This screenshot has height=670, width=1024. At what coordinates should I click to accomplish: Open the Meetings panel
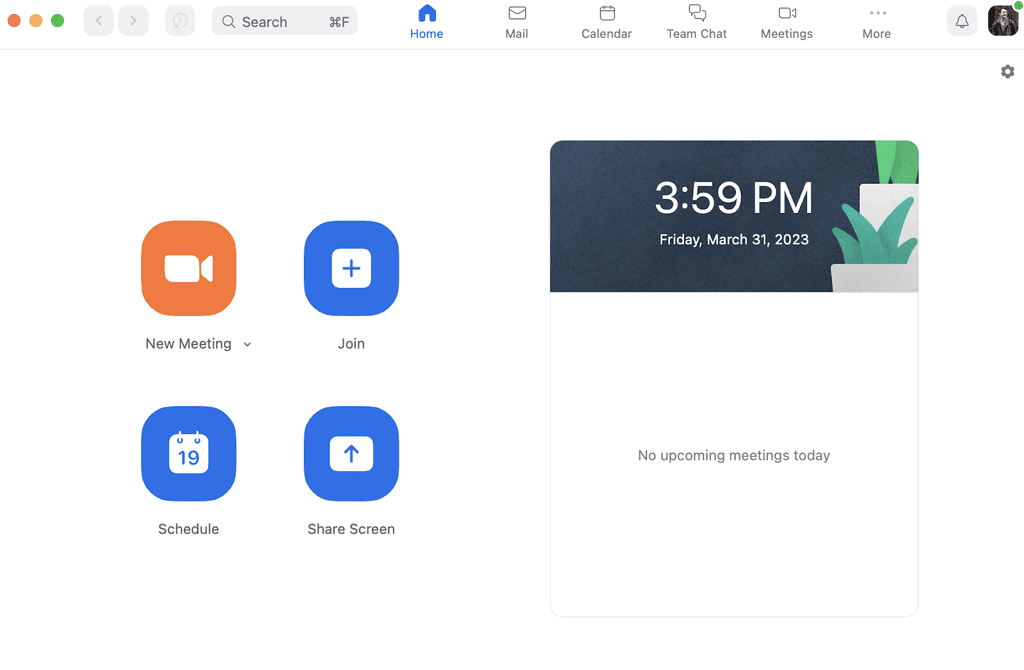[786, 21]
